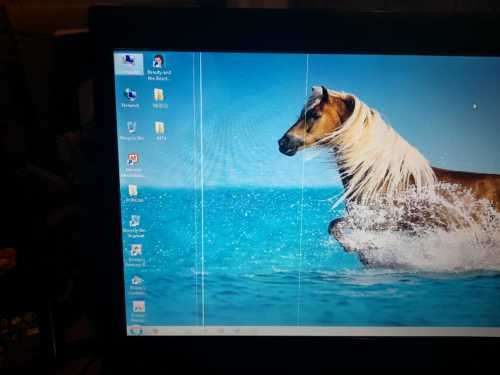The image size is (500, 375).
Task: Open the Network desktop icon
Action: pyautogui.click(x=130, y=98)
